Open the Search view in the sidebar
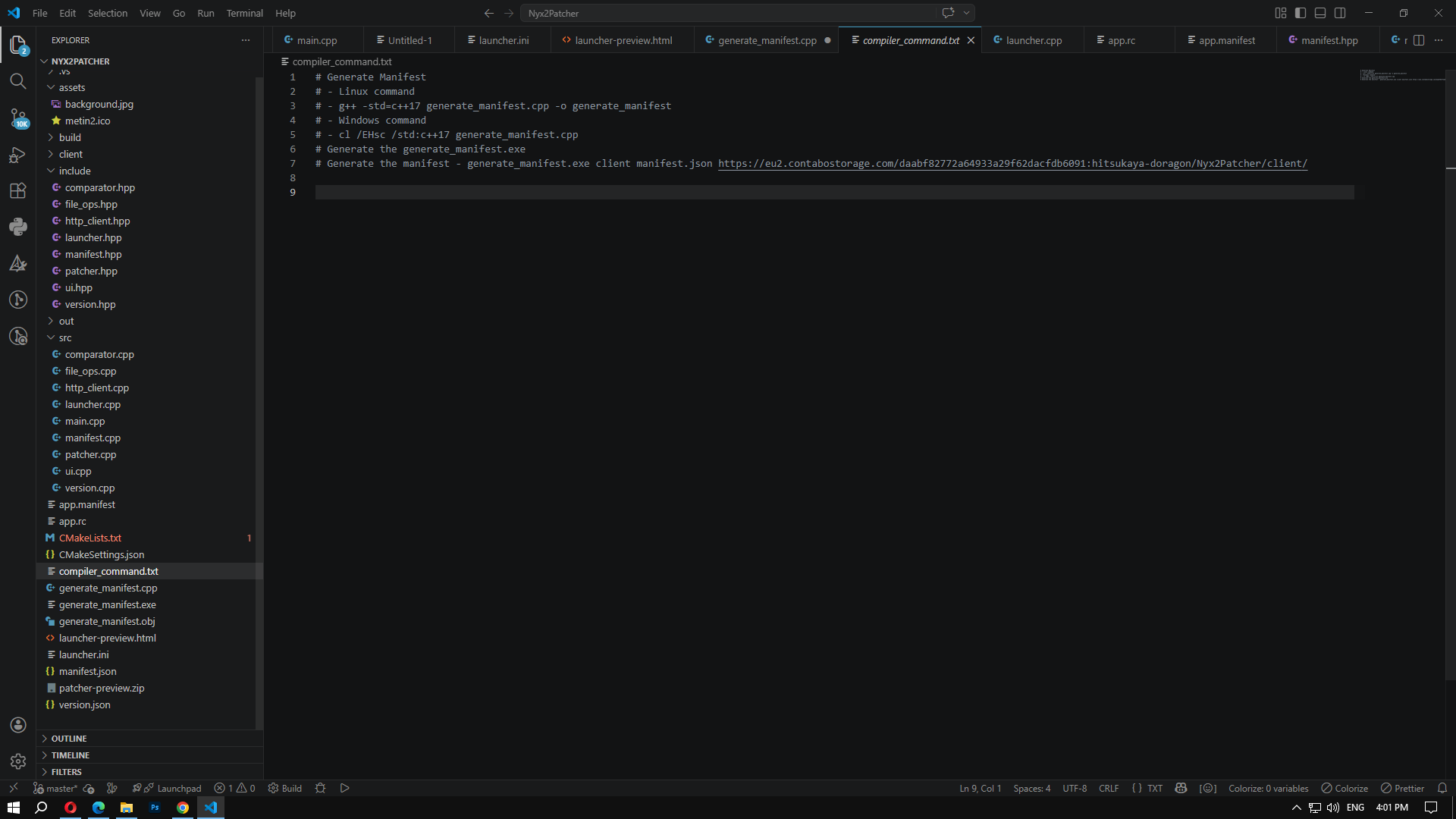 coord(18,80)
